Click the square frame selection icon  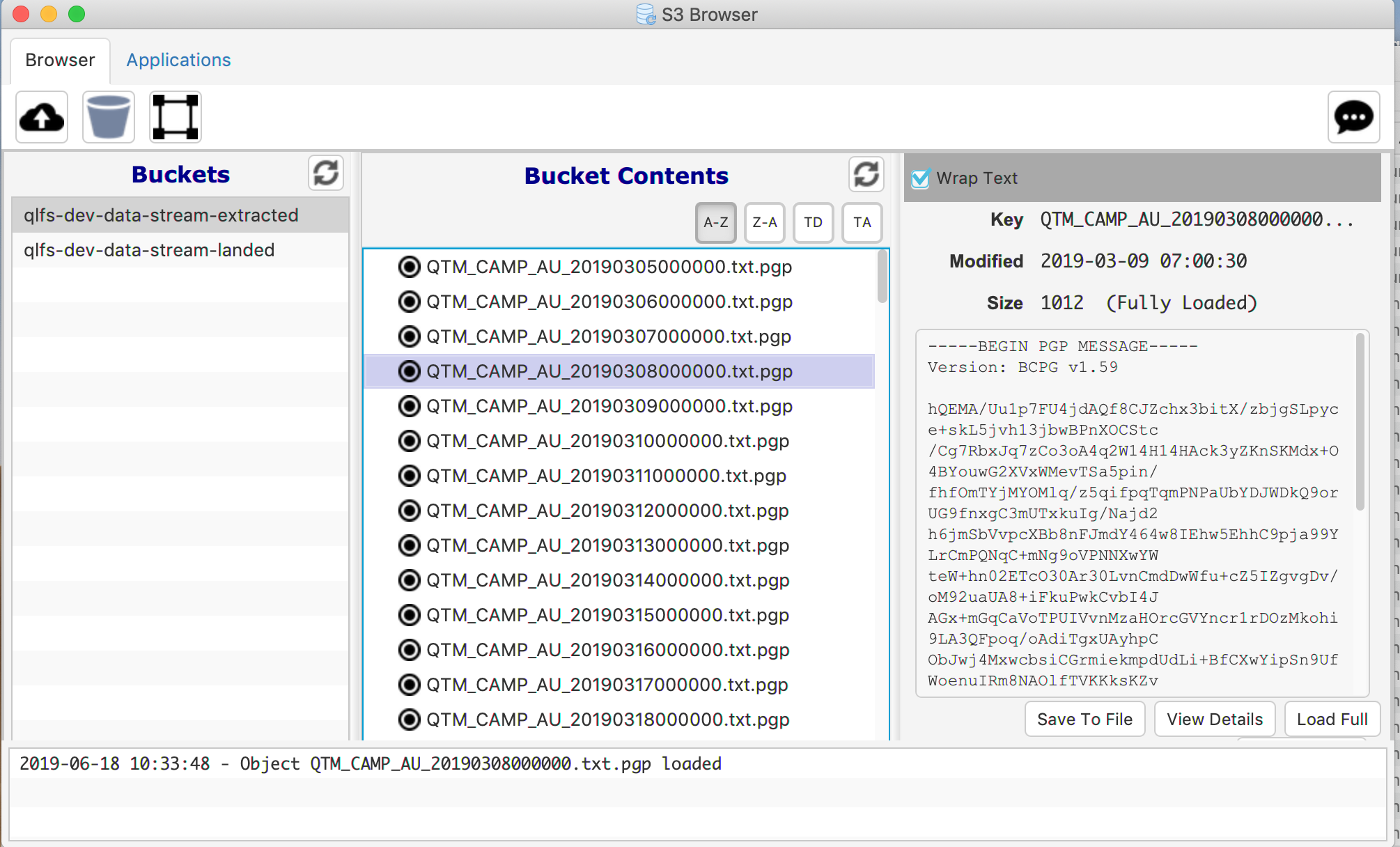175,117
